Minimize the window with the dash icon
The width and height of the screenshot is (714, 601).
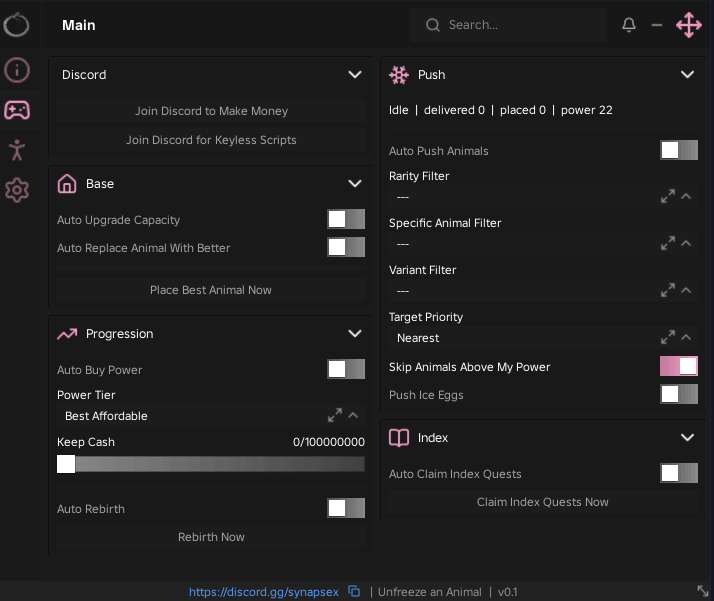tap(657, 25)
